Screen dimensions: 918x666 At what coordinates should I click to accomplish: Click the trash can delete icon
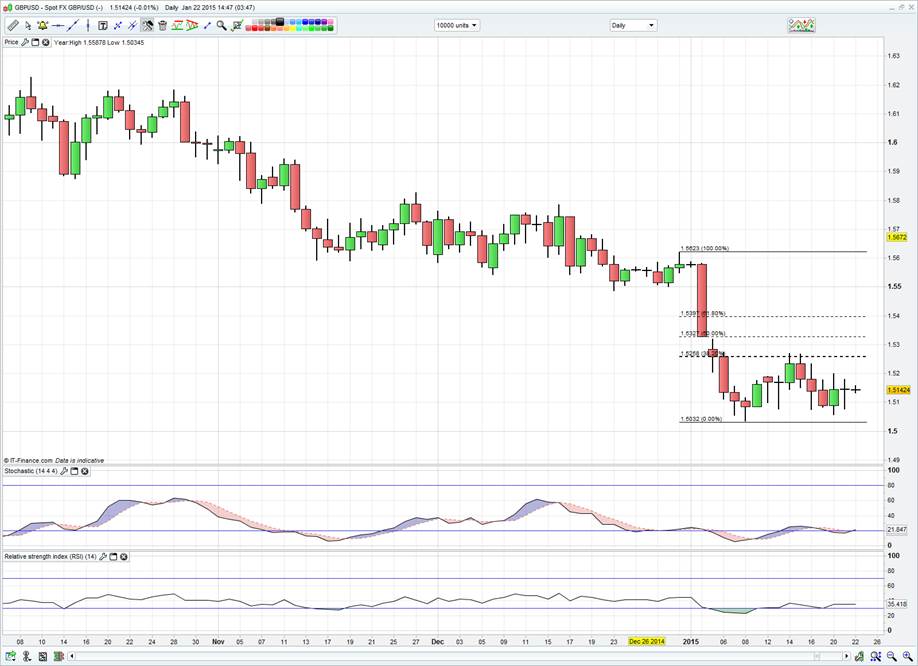163,25
